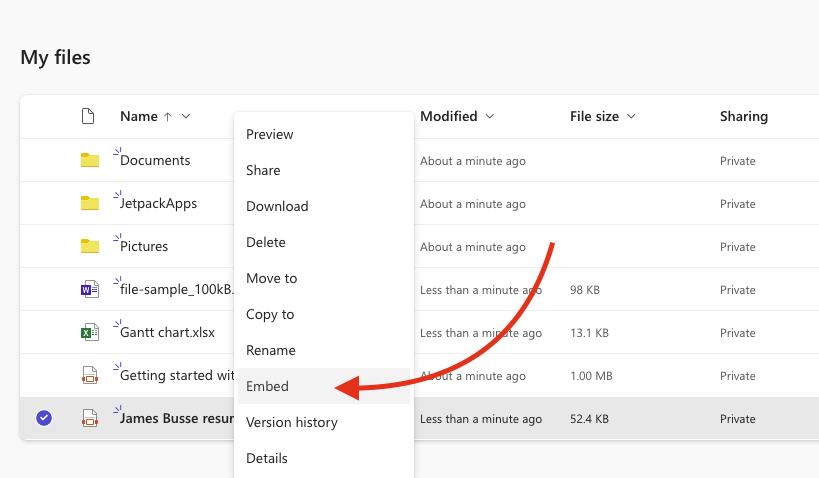Image resolution: width=819 pixels, height=478 pixels.
Task: Click the Word document icon for file-sample_100kB
Action: click(90, 289)
